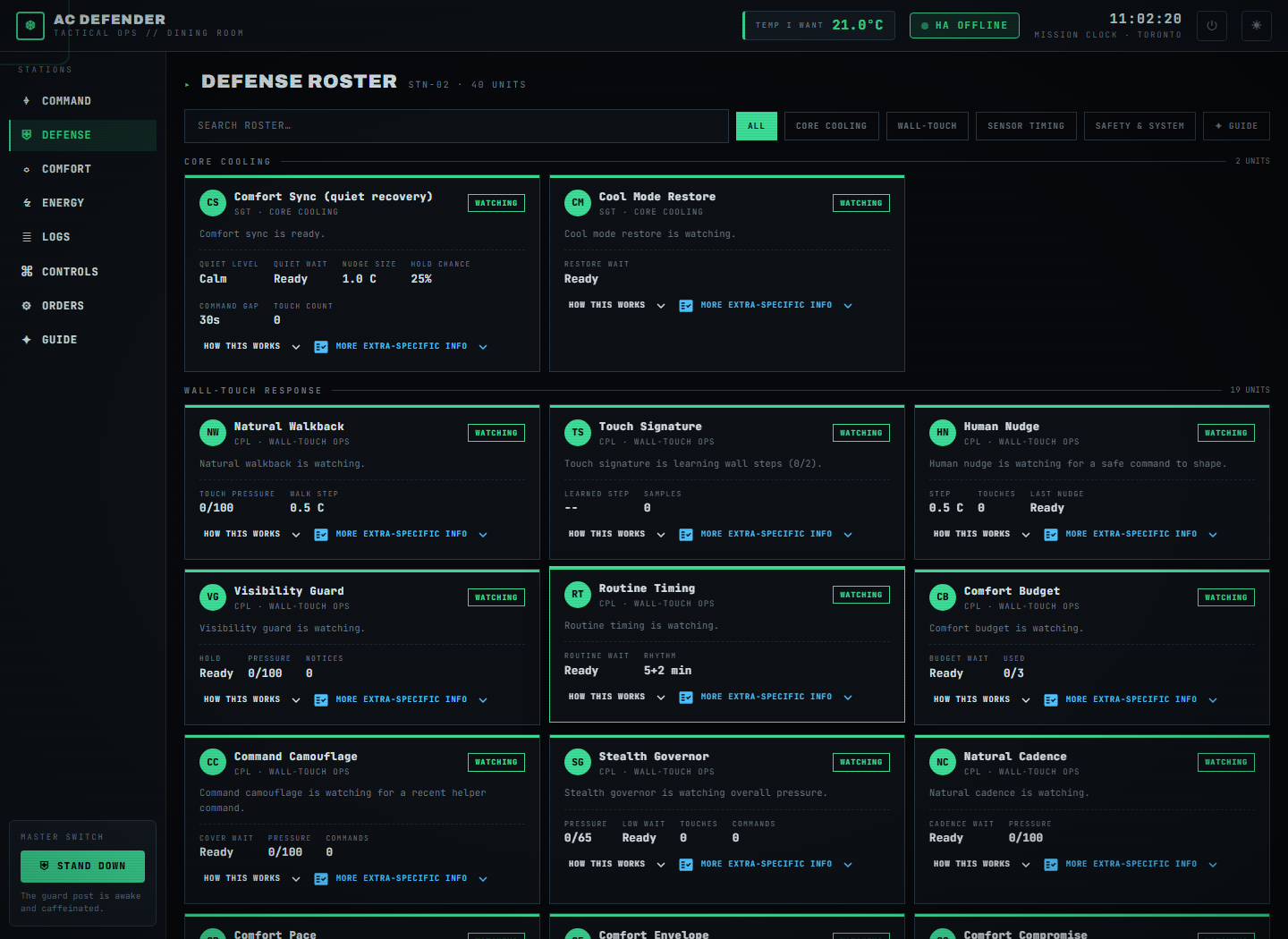Click the Orders gear icon
Viewport: 1288px width, 939px height.
pyautogui.click(x=27, y=306)
